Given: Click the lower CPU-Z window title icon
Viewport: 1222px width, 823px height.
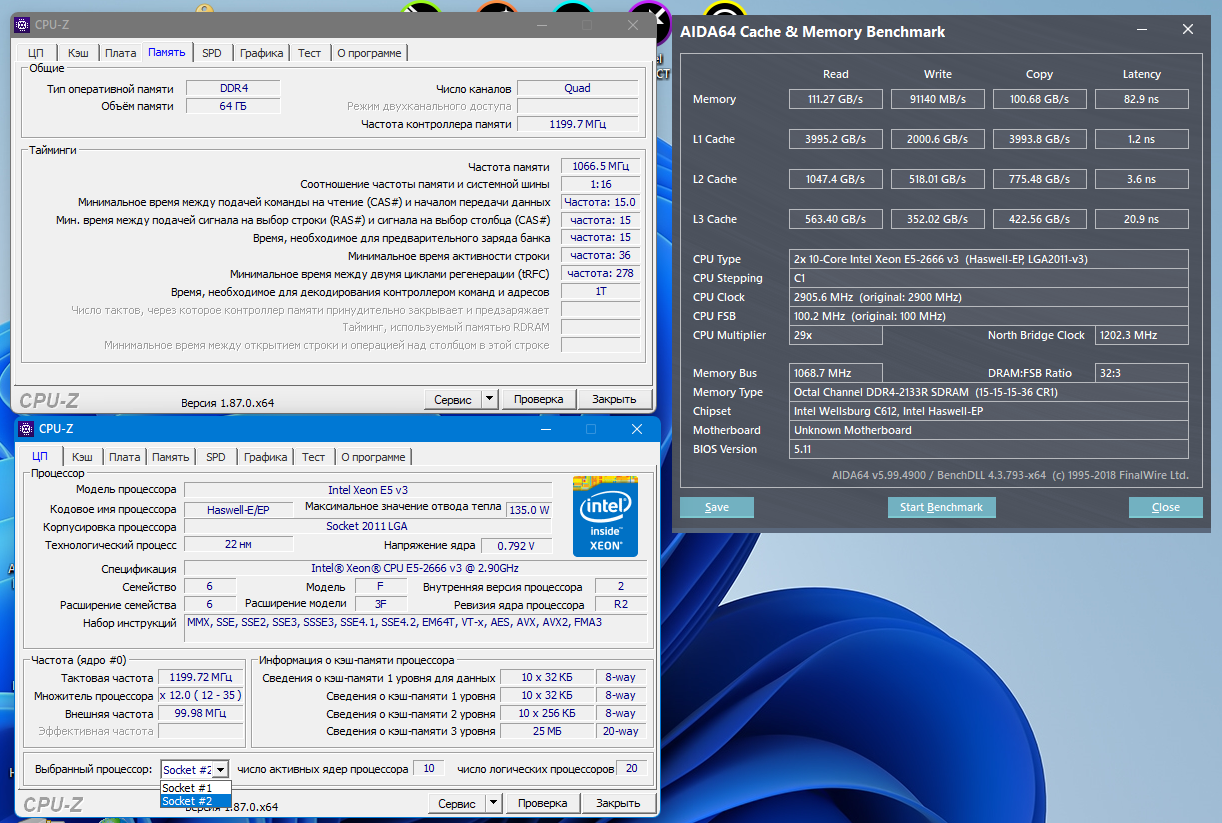Looking at the screenshot, I should (25, 429).
